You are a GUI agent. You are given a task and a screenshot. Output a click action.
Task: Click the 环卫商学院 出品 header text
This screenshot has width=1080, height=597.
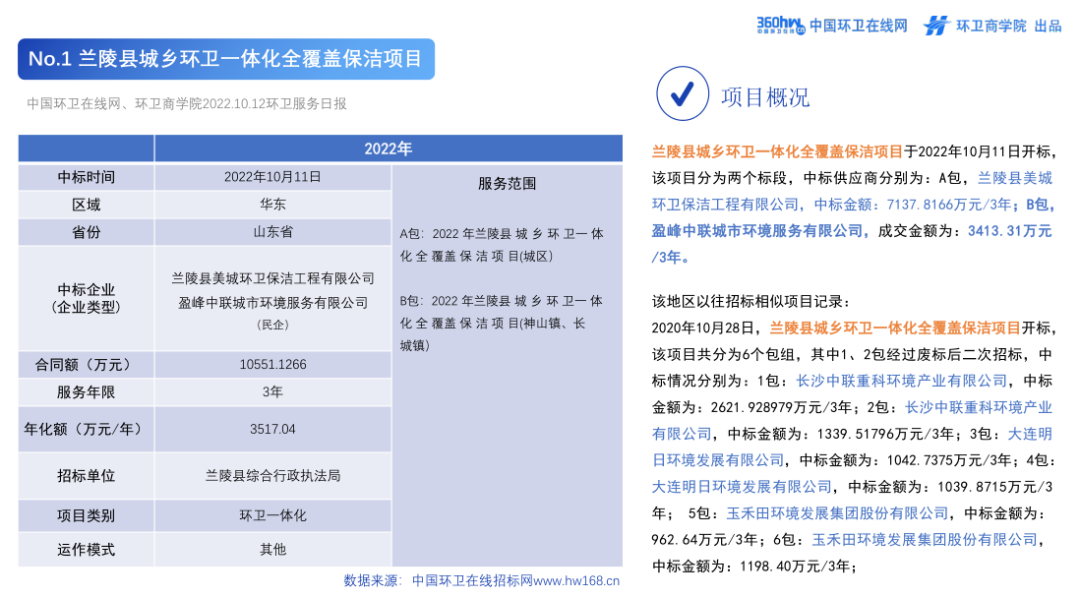click(1009, 25)
